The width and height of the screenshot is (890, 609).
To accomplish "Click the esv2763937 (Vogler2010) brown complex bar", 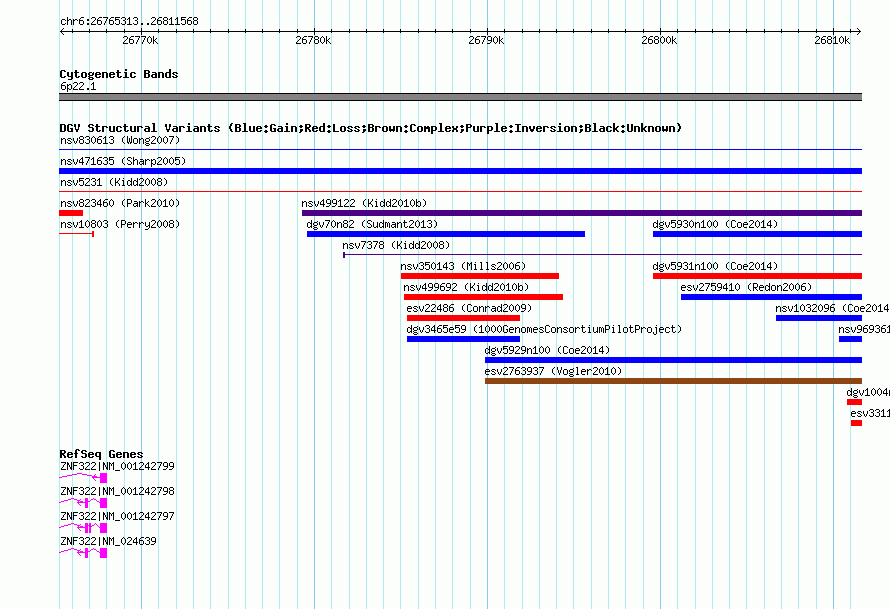I will click(673, 381).
